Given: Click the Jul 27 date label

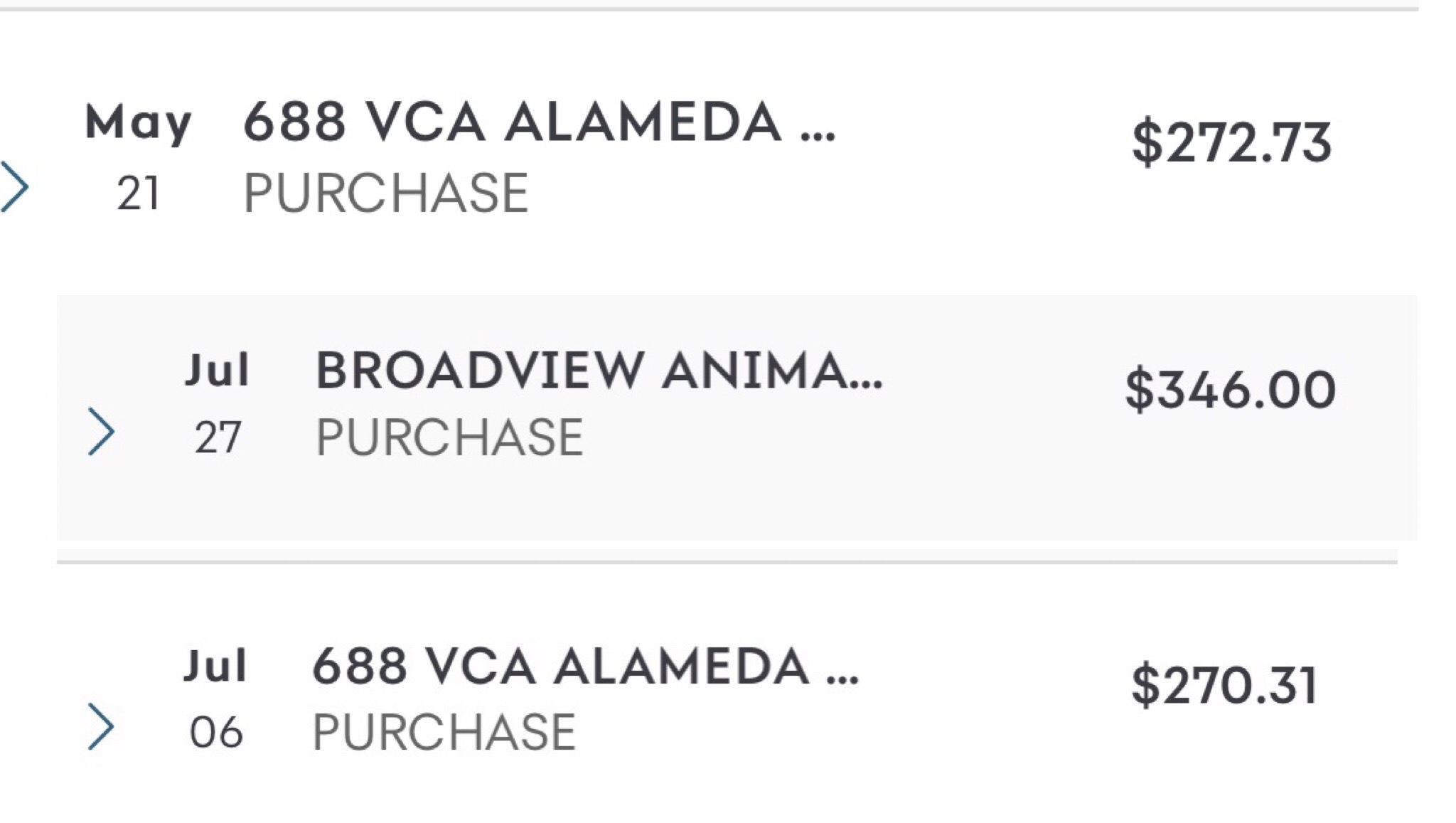Looking at the screenshot, I should (217, 403).
